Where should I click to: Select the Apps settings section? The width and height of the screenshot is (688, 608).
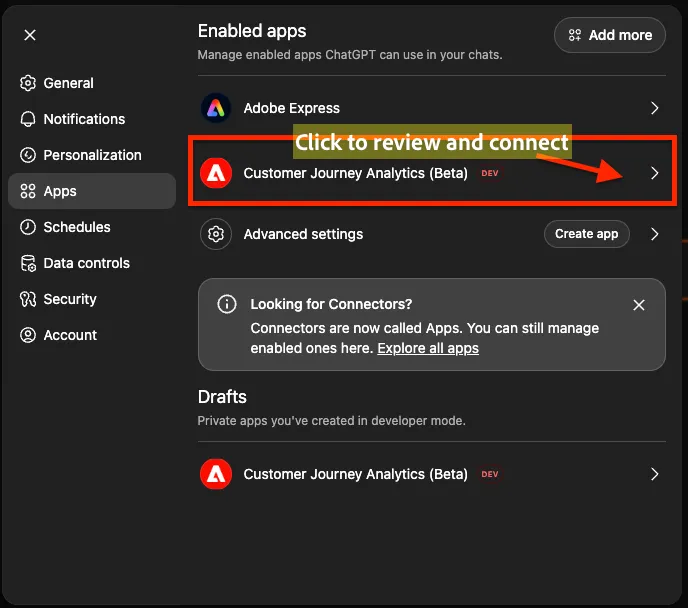[x=92, y=191]
